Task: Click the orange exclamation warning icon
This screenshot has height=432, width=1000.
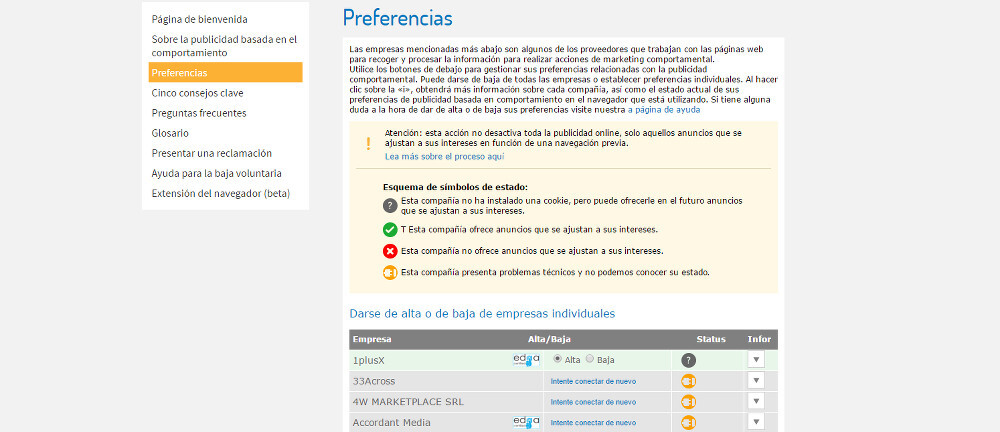Action: click(x=368, y=144)
